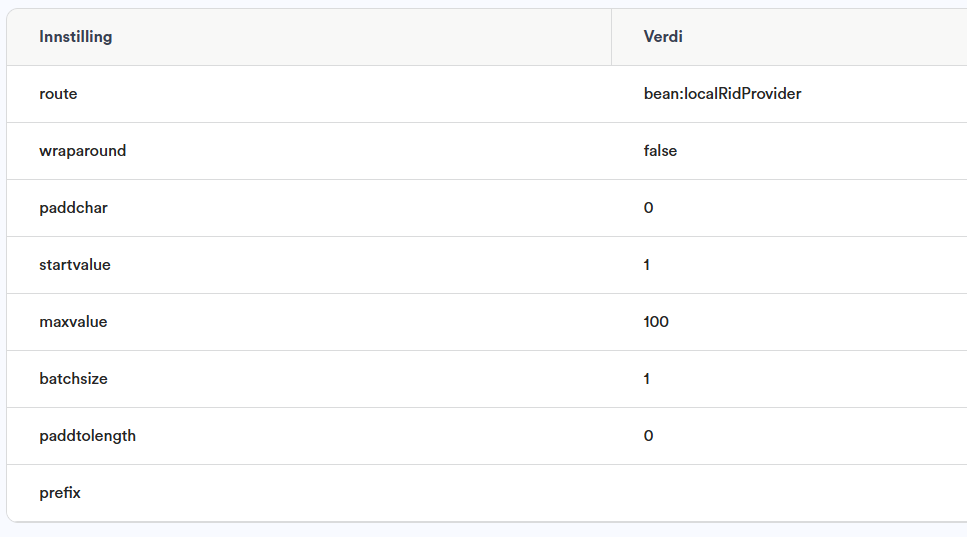This screenshot has height=537, width=967.
Task: Select the startvalue setting name
Action: [75, 265]
